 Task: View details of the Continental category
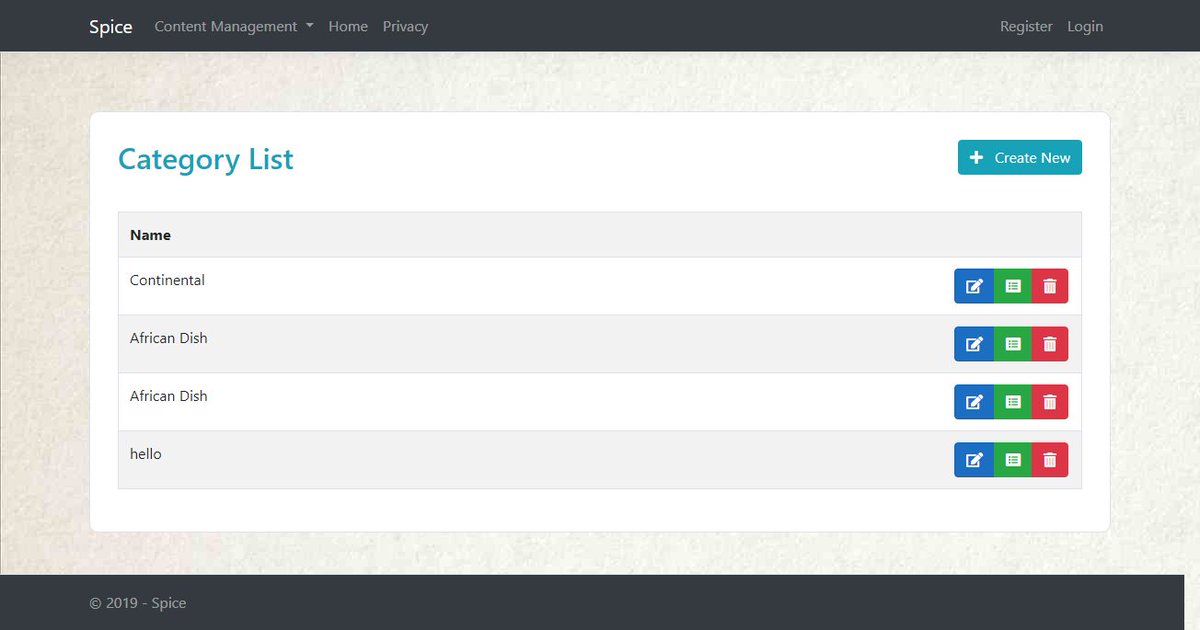point(1013,286)
